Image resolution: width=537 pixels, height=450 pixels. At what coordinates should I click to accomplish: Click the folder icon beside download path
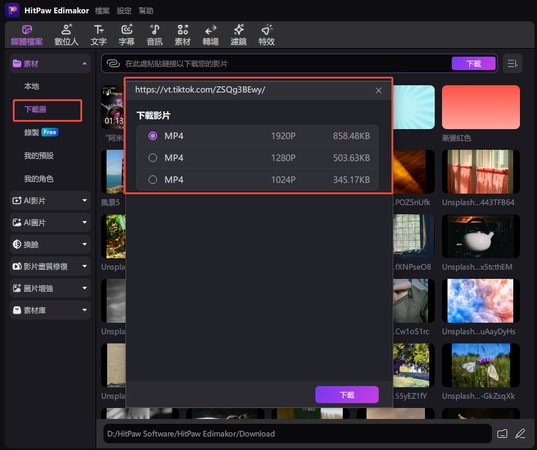[x=502, y=434]
